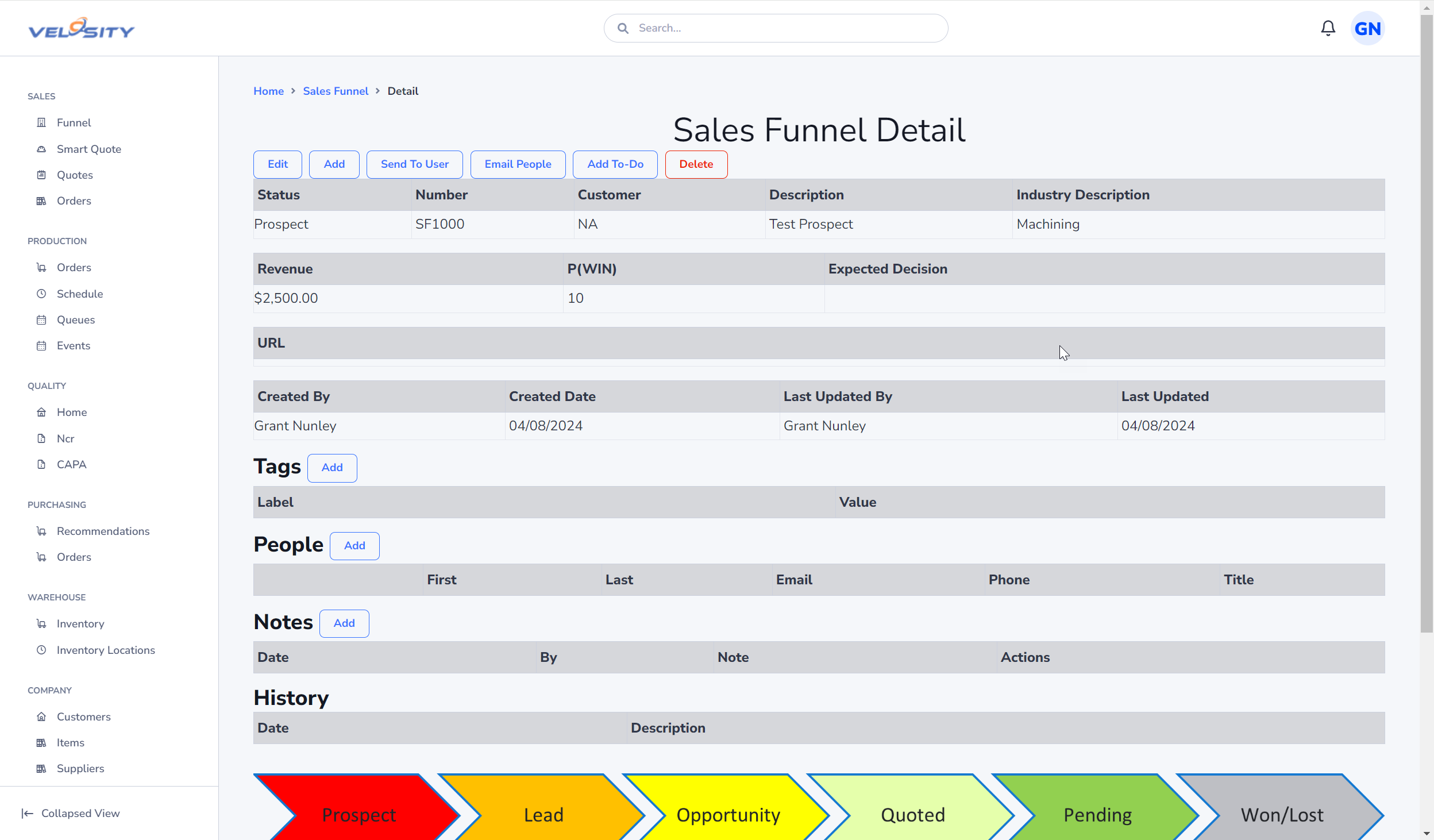Click the Production Orders cart icon

pyautogui.click(x=41, y=267)
